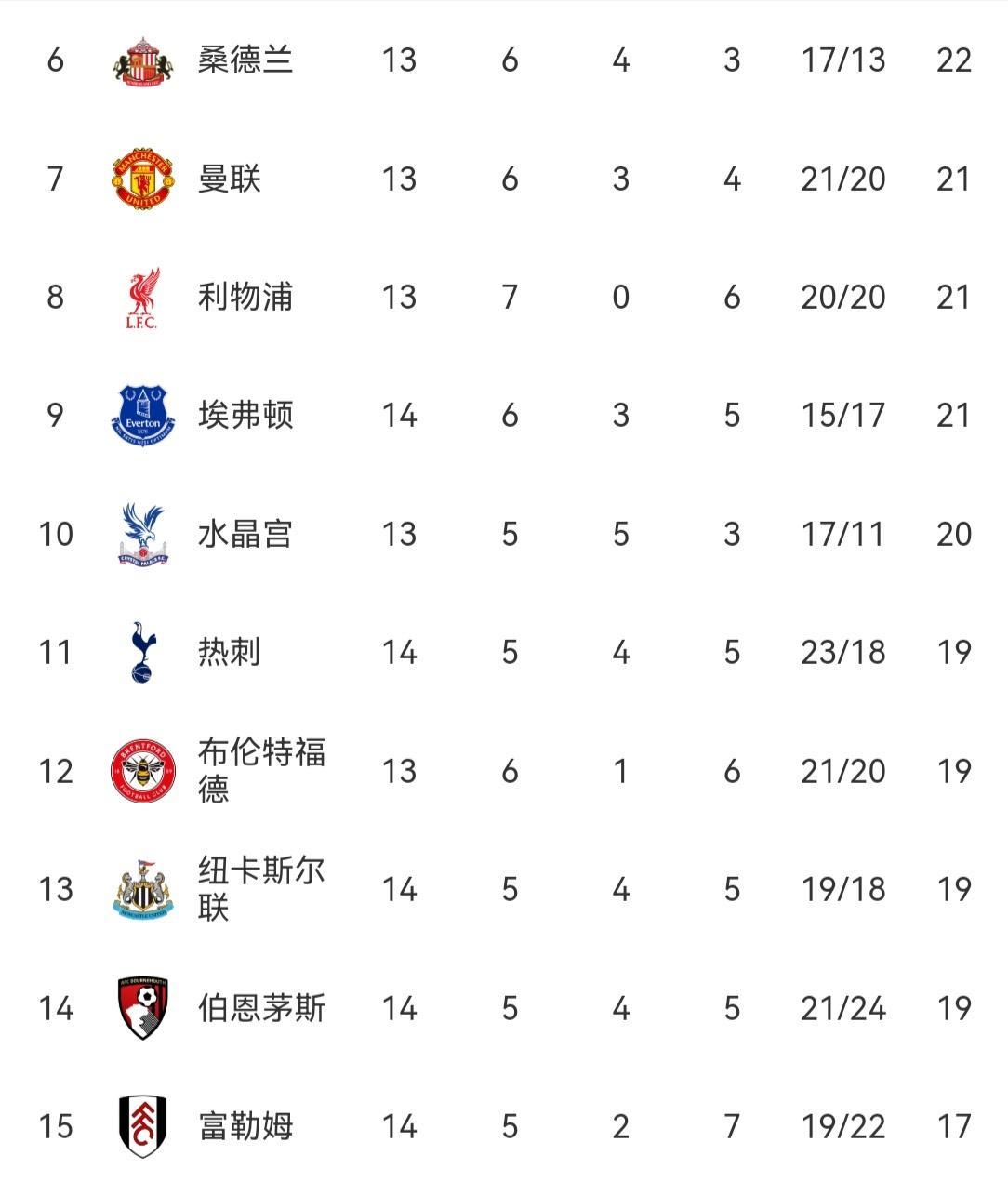Tap the Everton club crest

coord(142,416)
